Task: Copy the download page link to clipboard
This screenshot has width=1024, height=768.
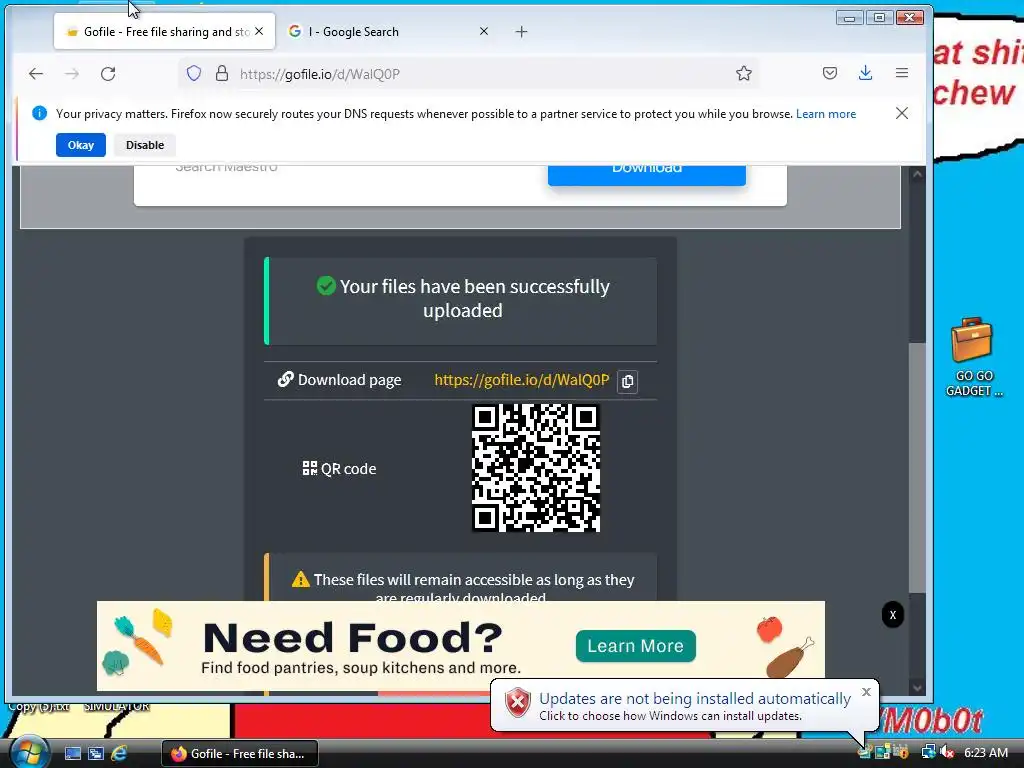Action: coord(628,381)
